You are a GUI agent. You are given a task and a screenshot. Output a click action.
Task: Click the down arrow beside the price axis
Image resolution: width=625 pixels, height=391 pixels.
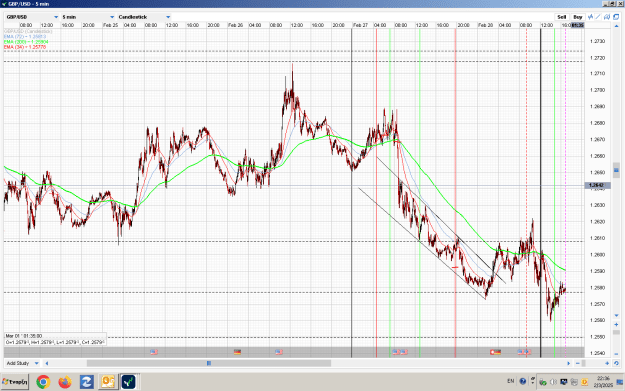coord(616,315)
